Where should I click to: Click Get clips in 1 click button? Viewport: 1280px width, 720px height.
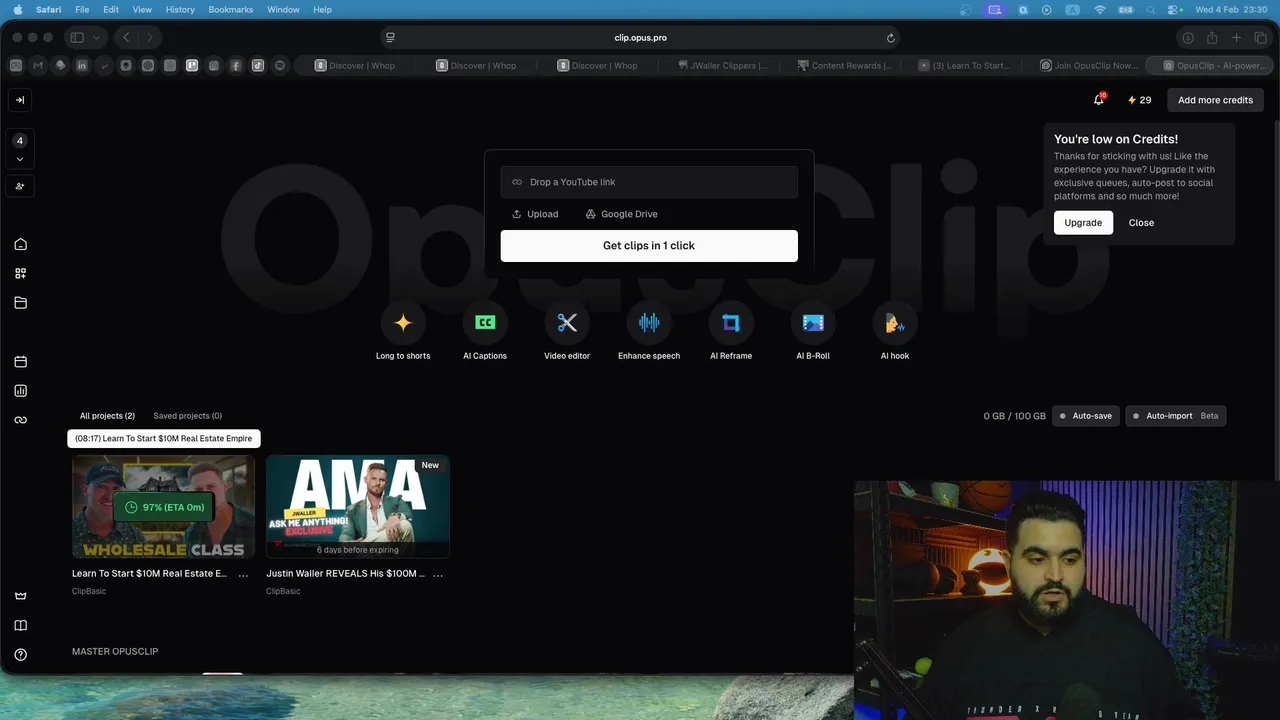[x=649, y=246]
